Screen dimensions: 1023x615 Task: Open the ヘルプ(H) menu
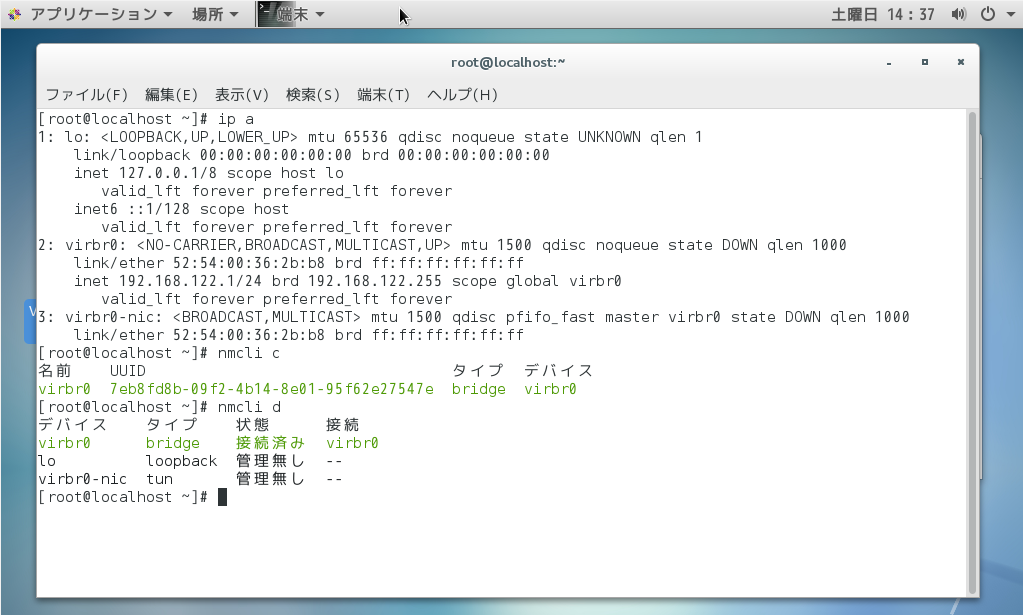click(460, 95)
